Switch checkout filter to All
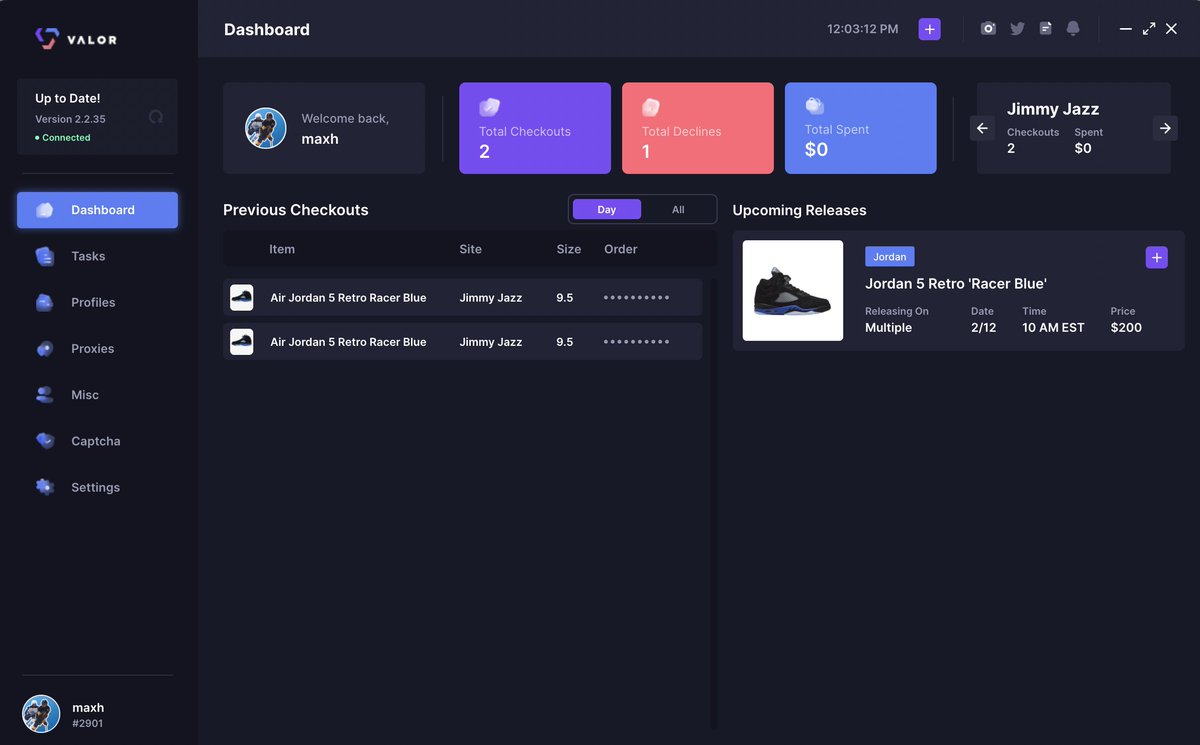This screenshot has width=1200, height=745. (678, 209)
